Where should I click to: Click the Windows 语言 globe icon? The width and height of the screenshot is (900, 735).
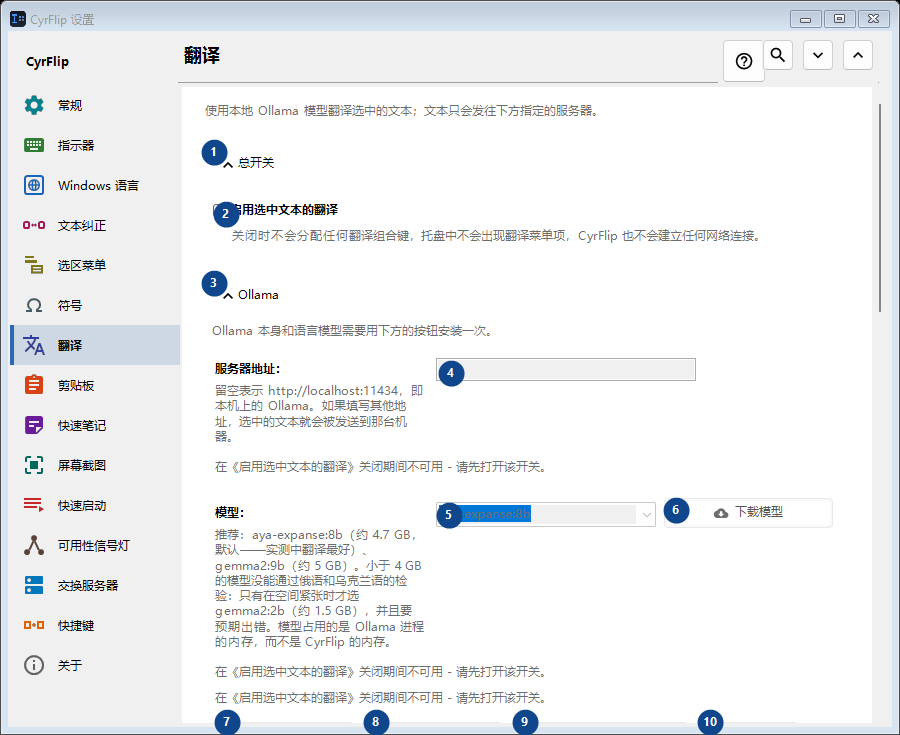[34, 185]
